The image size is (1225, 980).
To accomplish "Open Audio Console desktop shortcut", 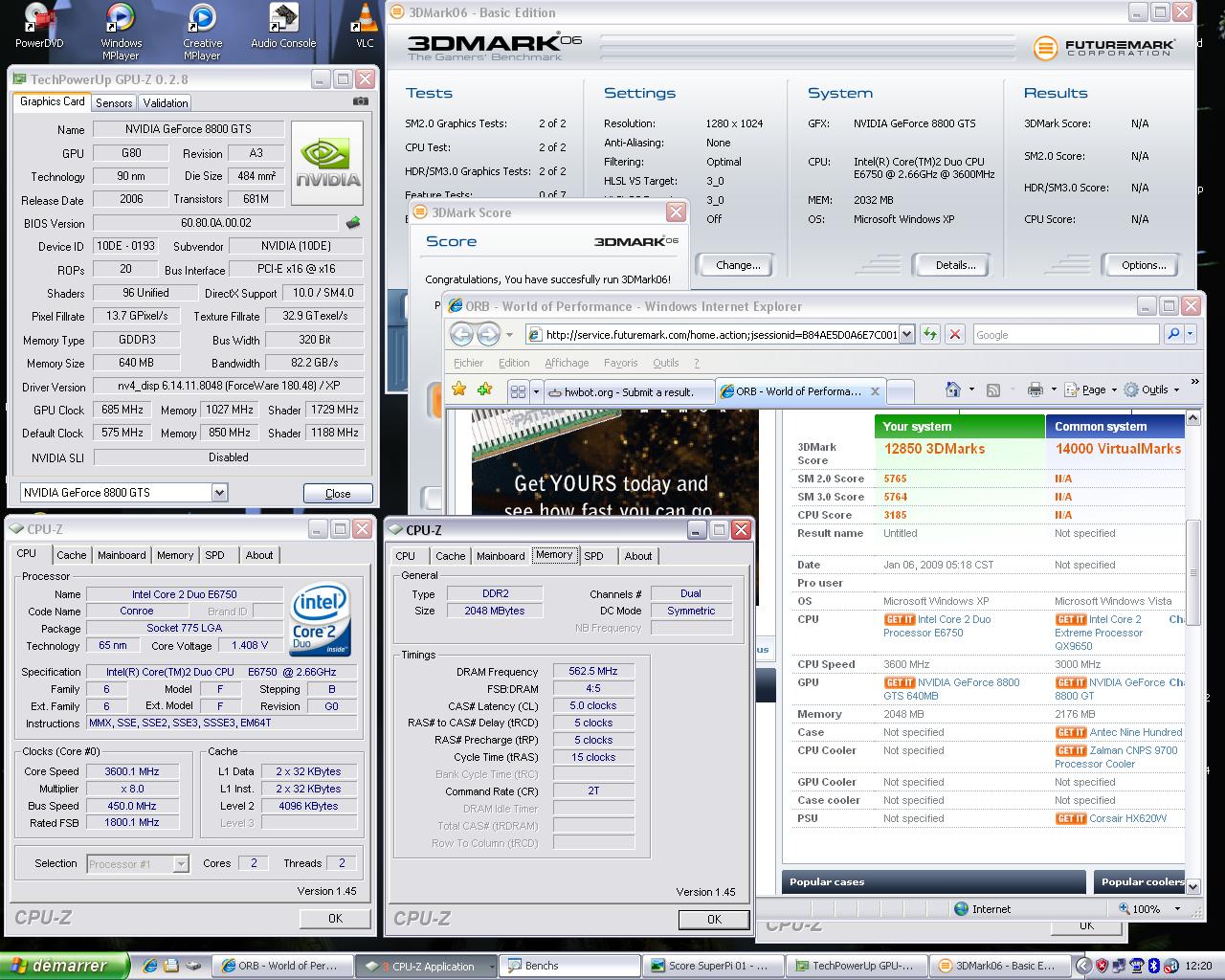I will point(283,26).
